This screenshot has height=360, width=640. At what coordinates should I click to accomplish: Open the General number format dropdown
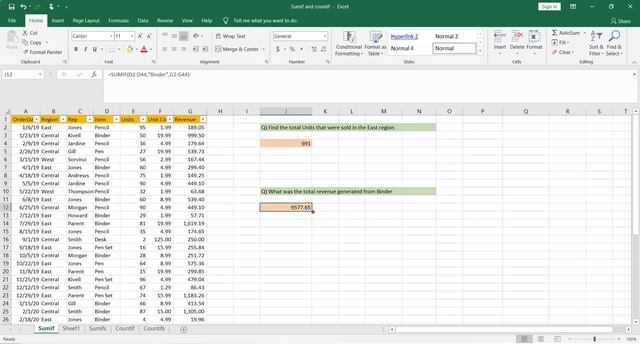[x=324, y=36]
